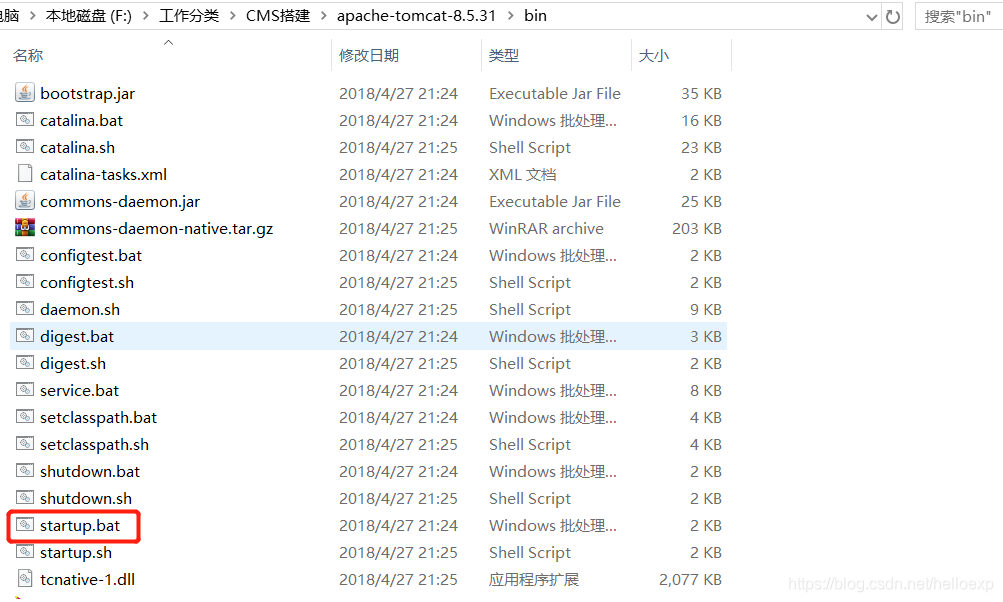
Task: Expand the chevron after 本地磁盘 (F:)
Action: (x=146, y=16)
